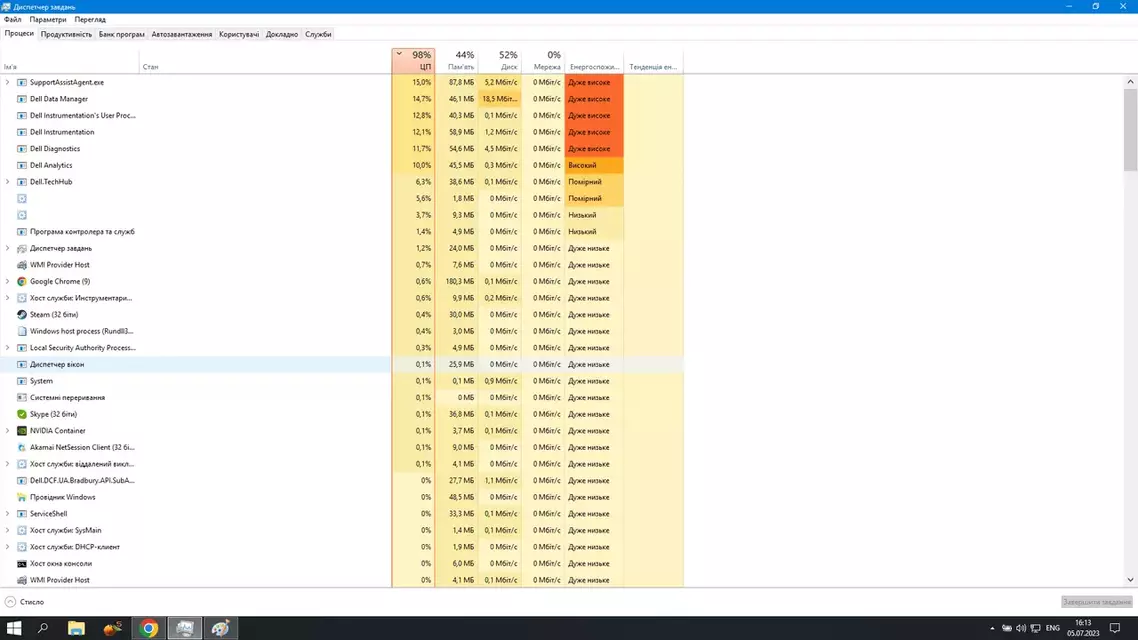Click the Skype (32 біти) process icon
1138x640 pixels.
22,414
